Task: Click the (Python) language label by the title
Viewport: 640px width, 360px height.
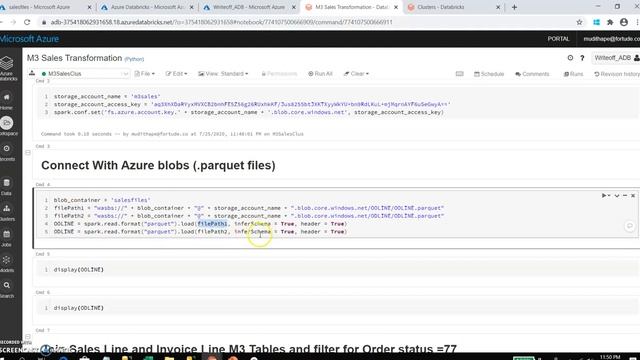Action: 134,59
